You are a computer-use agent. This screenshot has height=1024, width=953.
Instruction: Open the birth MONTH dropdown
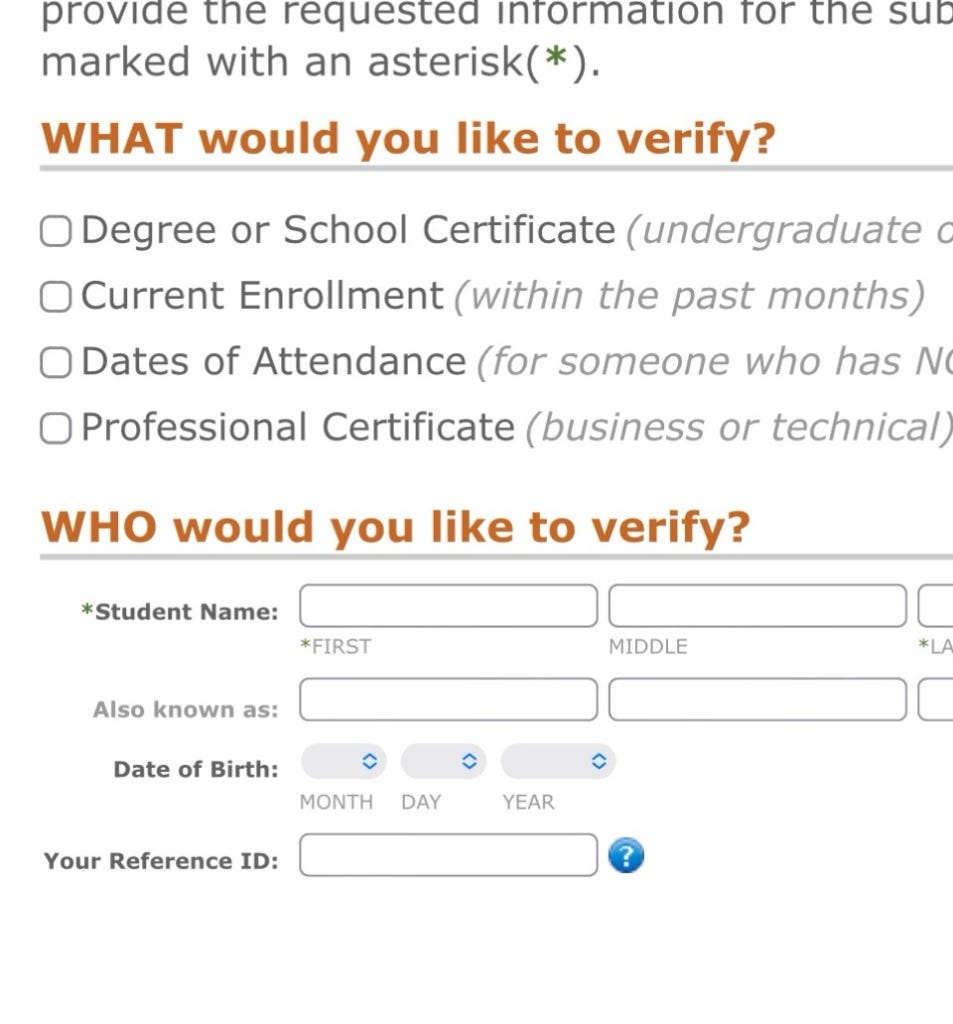pos(344,761)
